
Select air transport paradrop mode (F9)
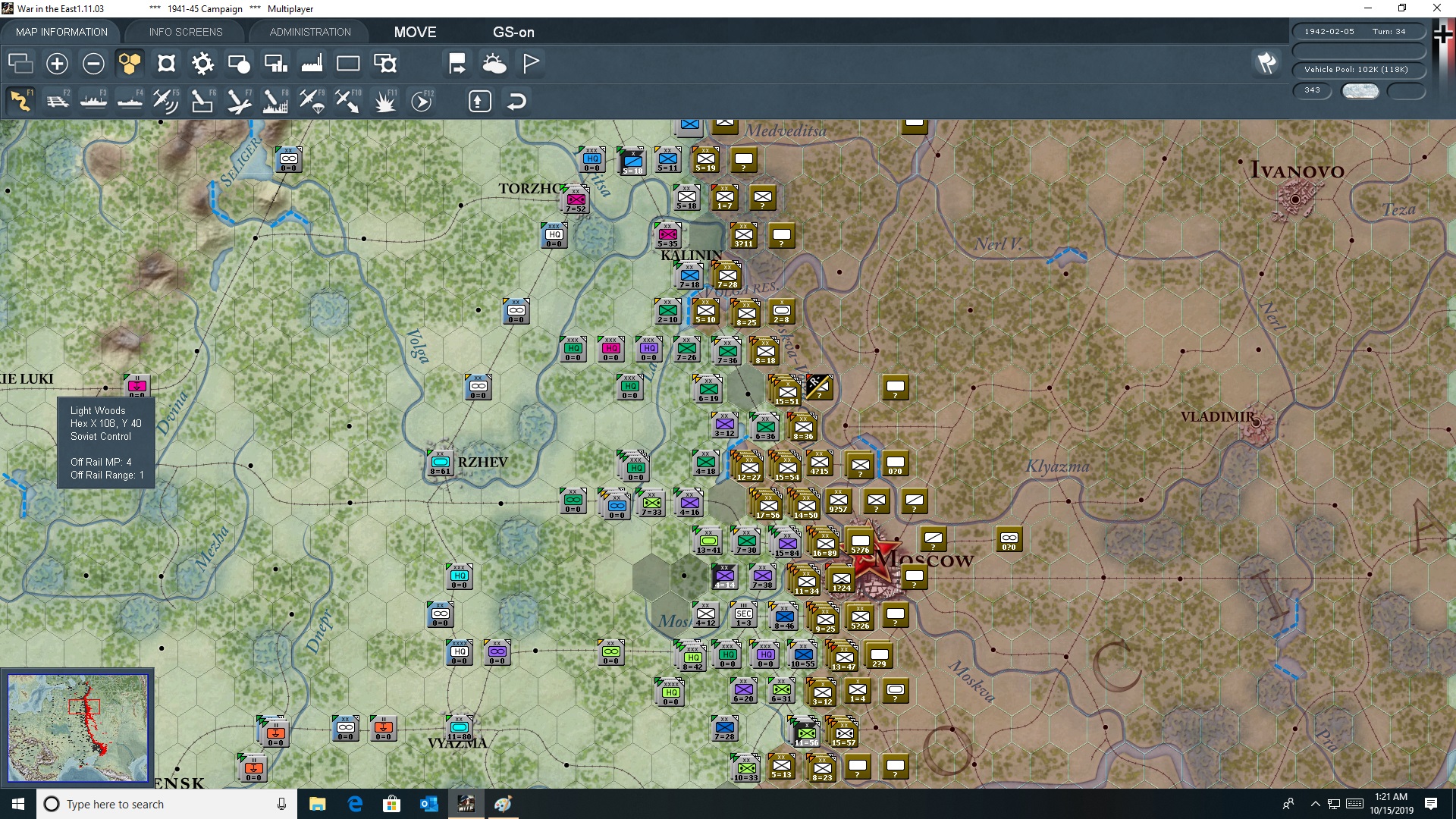[312, 101]
